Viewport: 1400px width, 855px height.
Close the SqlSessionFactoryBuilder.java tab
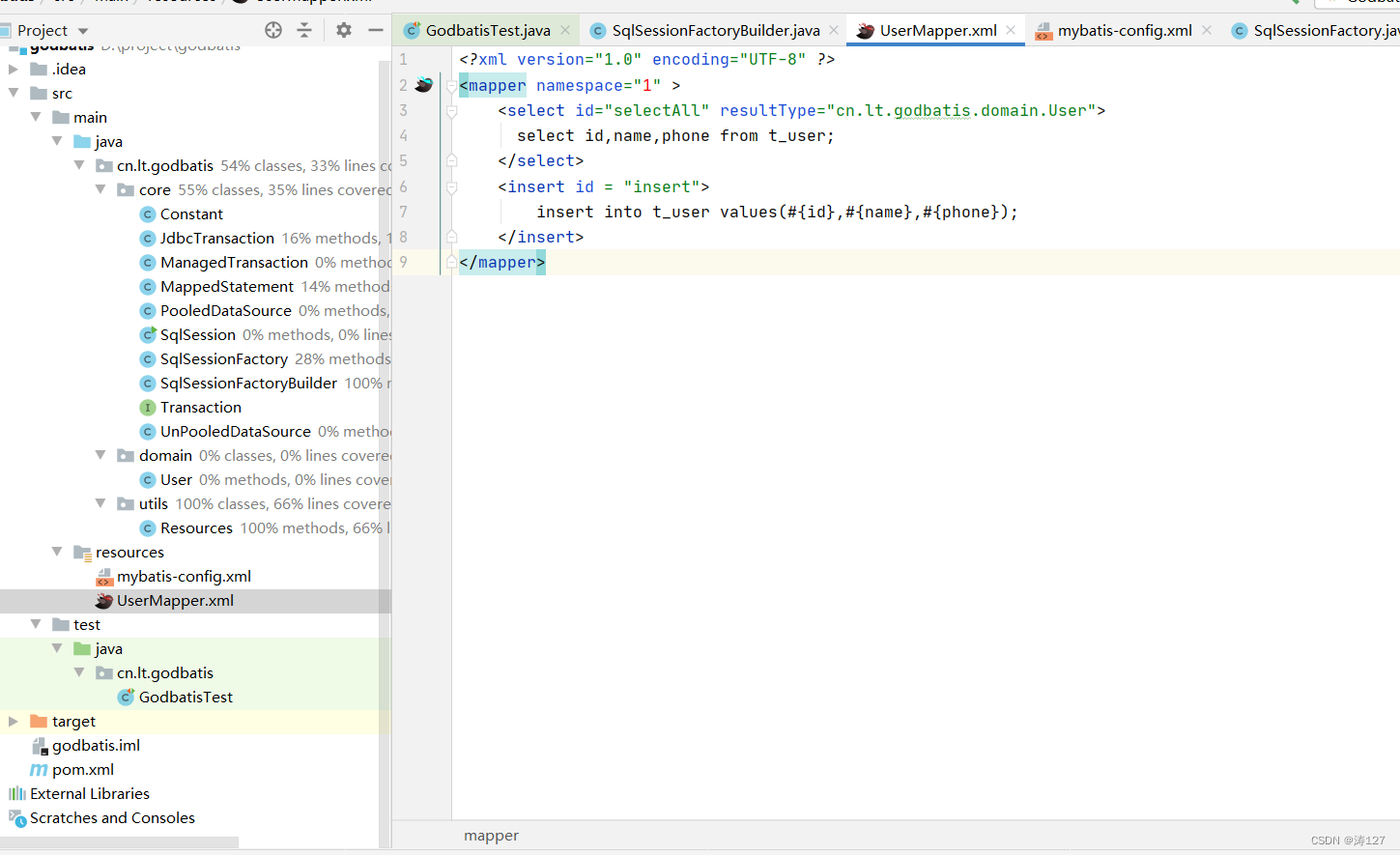coord(834,30)
